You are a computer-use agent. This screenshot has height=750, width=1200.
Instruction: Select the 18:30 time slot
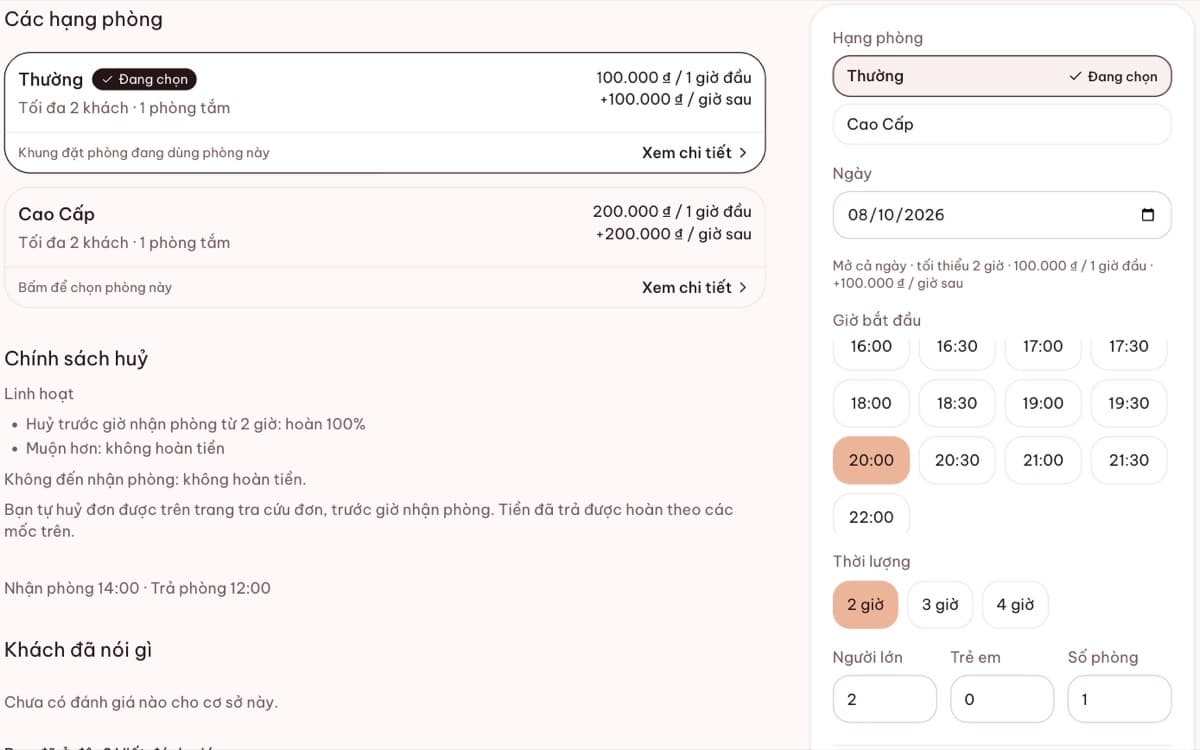(x=957, y=403)
